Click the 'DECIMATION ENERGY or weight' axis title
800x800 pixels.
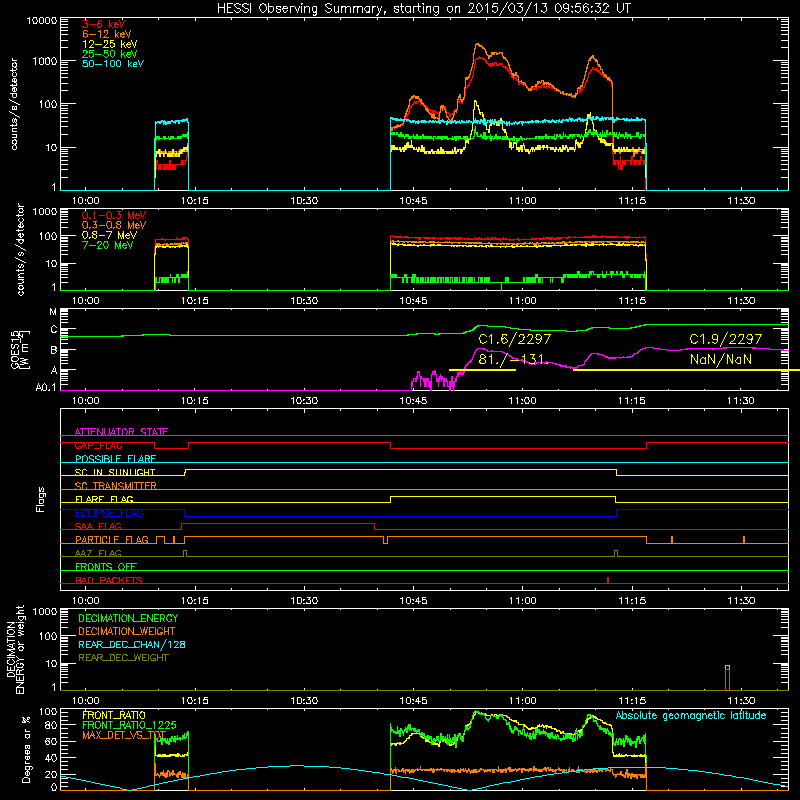pos(15,650)
